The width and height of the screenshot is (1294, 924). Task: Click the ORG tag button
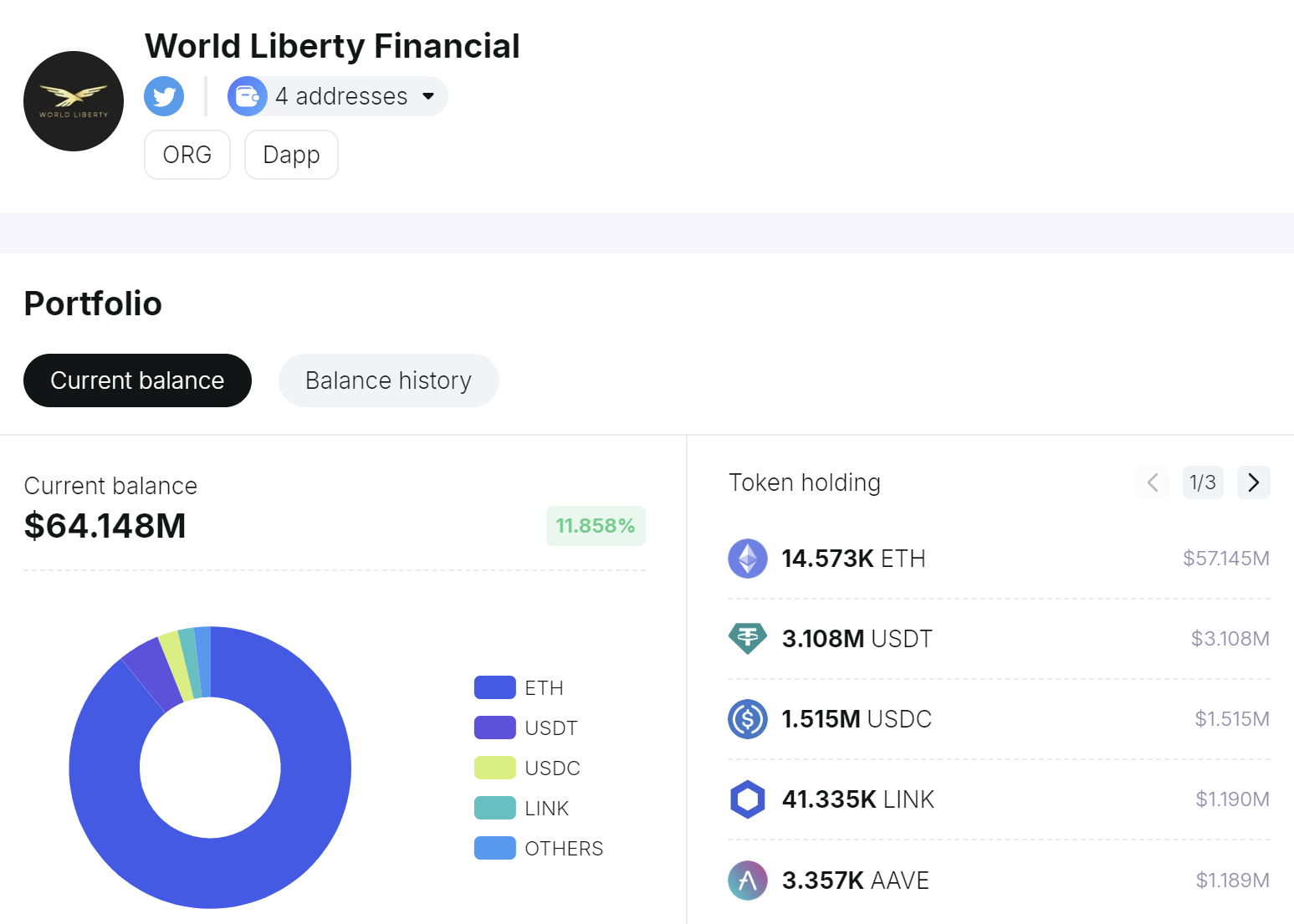coord(187,155)
